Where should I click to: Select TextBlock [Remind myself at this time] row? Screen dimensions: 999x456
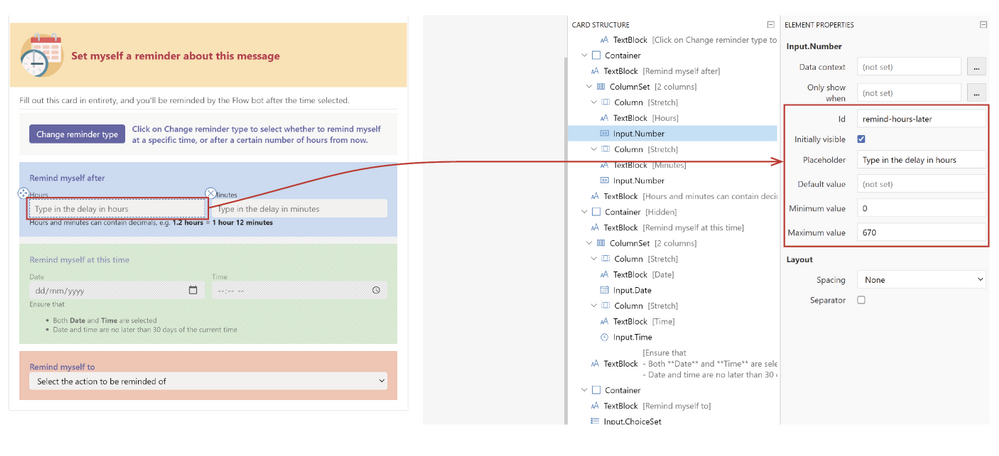point(673,227)
